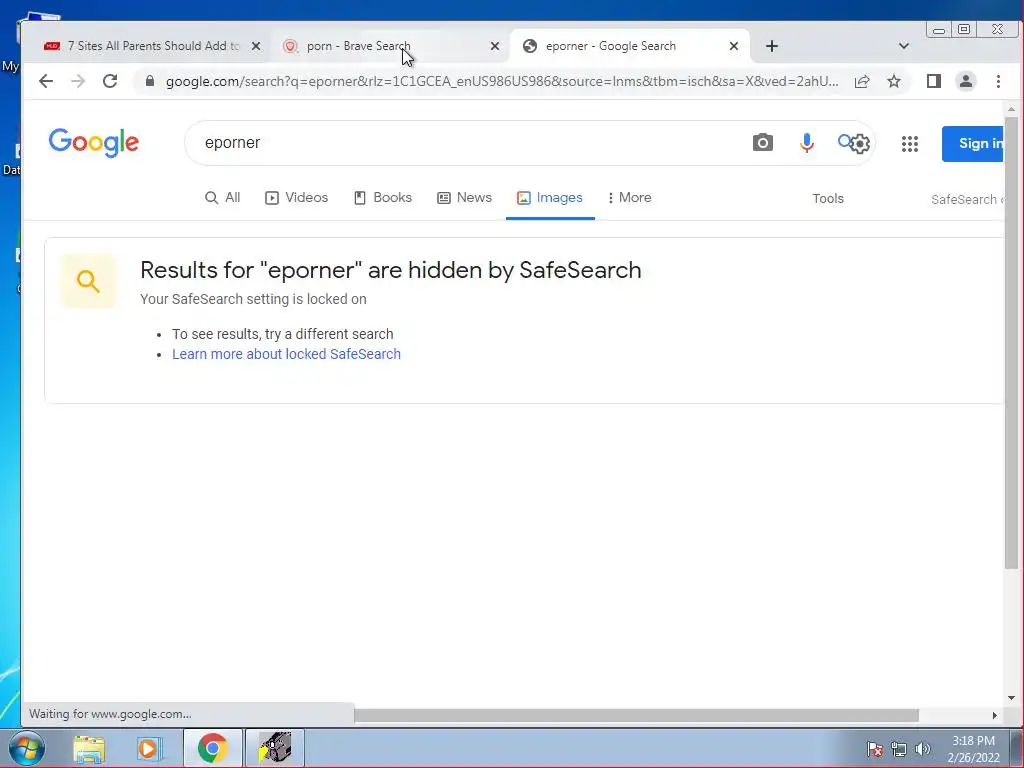Select the Images results tab
Screen dimensions: 1024x768
click(x=550, y=197)
